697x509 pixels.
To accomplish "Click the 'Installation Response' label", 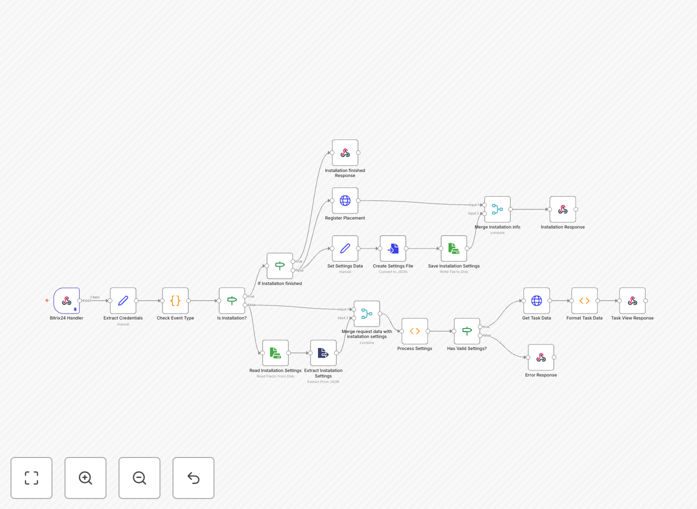I will 563,227.
